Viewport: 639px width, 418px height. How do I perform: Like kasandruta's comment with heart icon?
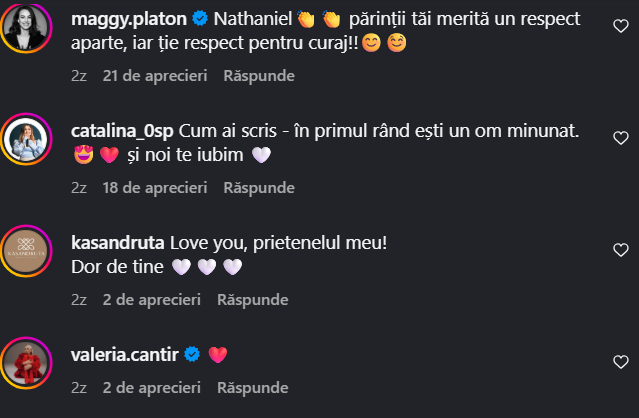tap(620, 250)
